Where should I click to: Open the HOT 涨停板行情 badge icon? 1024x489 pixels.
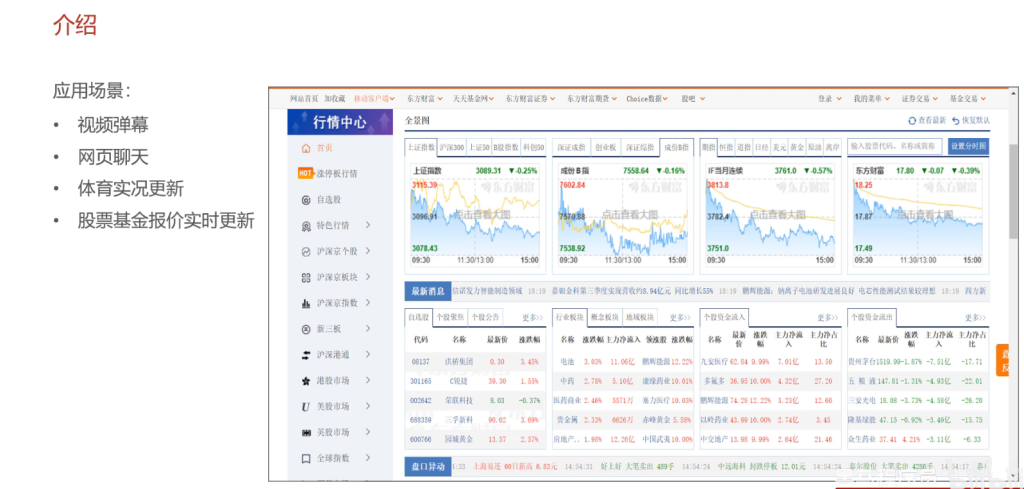click(x=306, y=173)
